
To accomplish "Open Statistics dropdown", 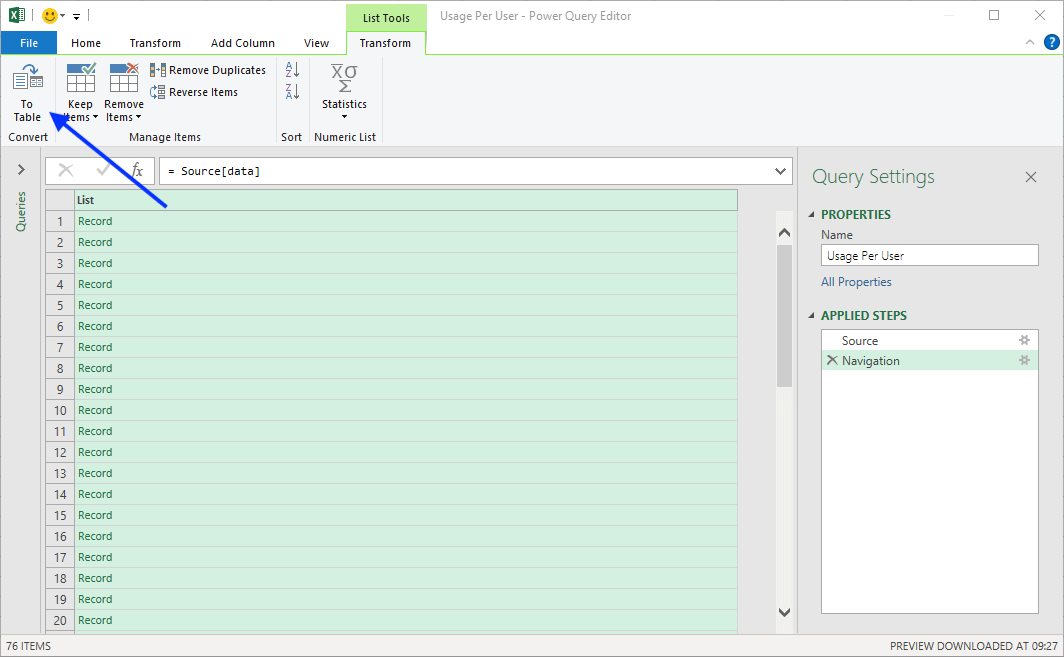I will [344, 92].
